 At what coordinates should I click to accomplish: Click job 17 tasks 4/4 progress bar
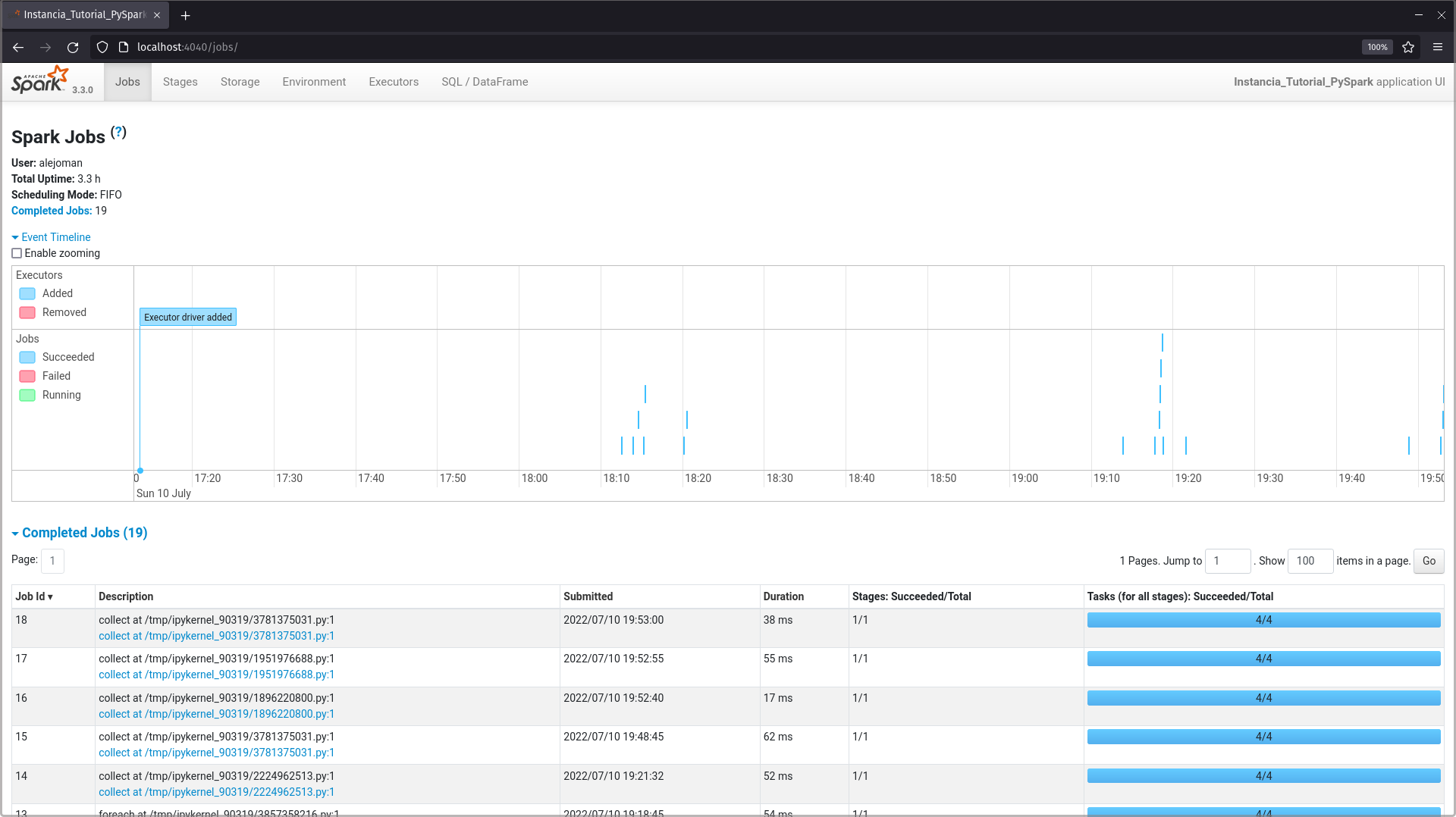(x=1263, y=659)
